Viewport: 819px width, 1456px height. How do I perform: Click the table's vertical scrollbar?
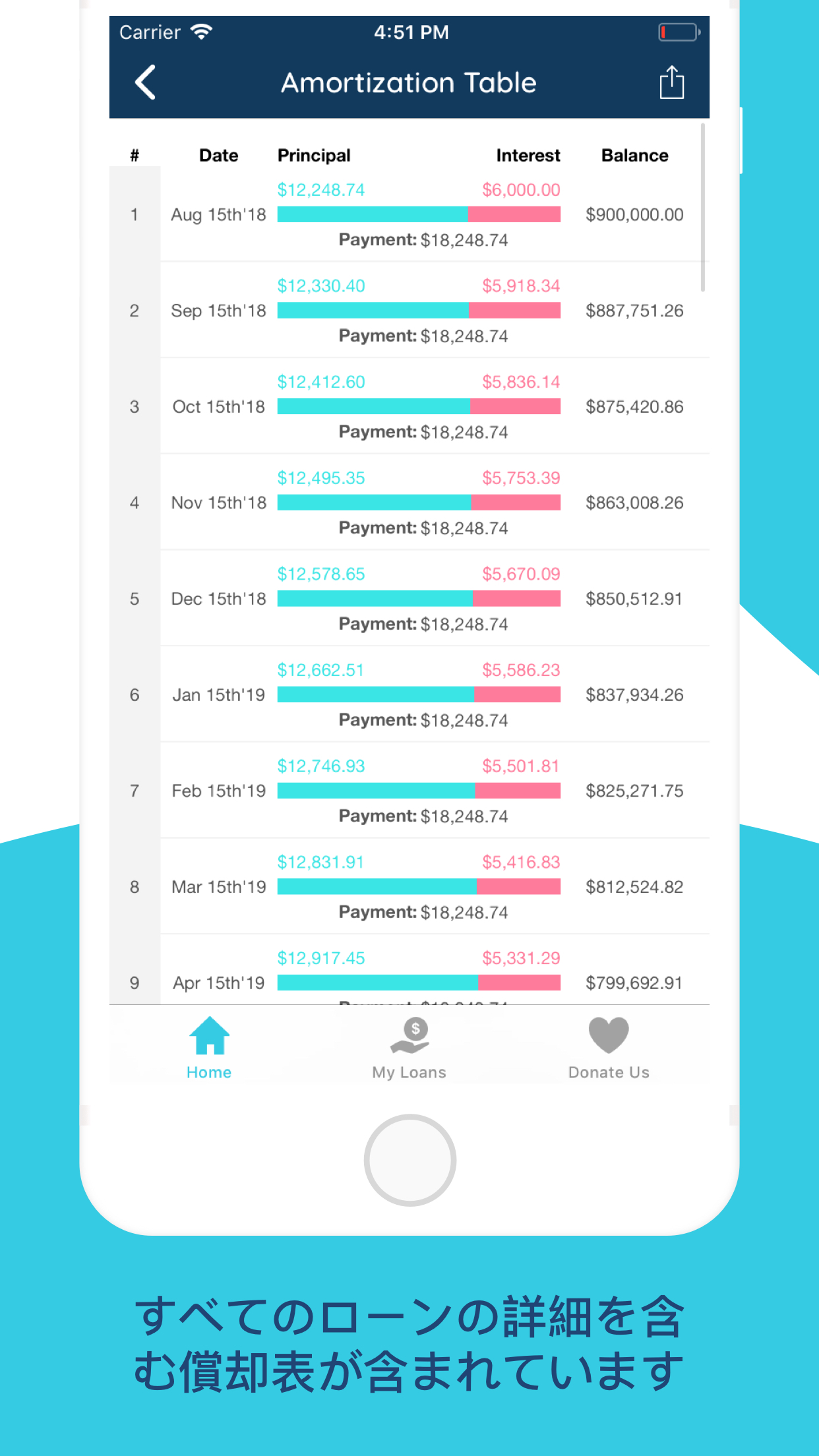[x=703, y=208]
